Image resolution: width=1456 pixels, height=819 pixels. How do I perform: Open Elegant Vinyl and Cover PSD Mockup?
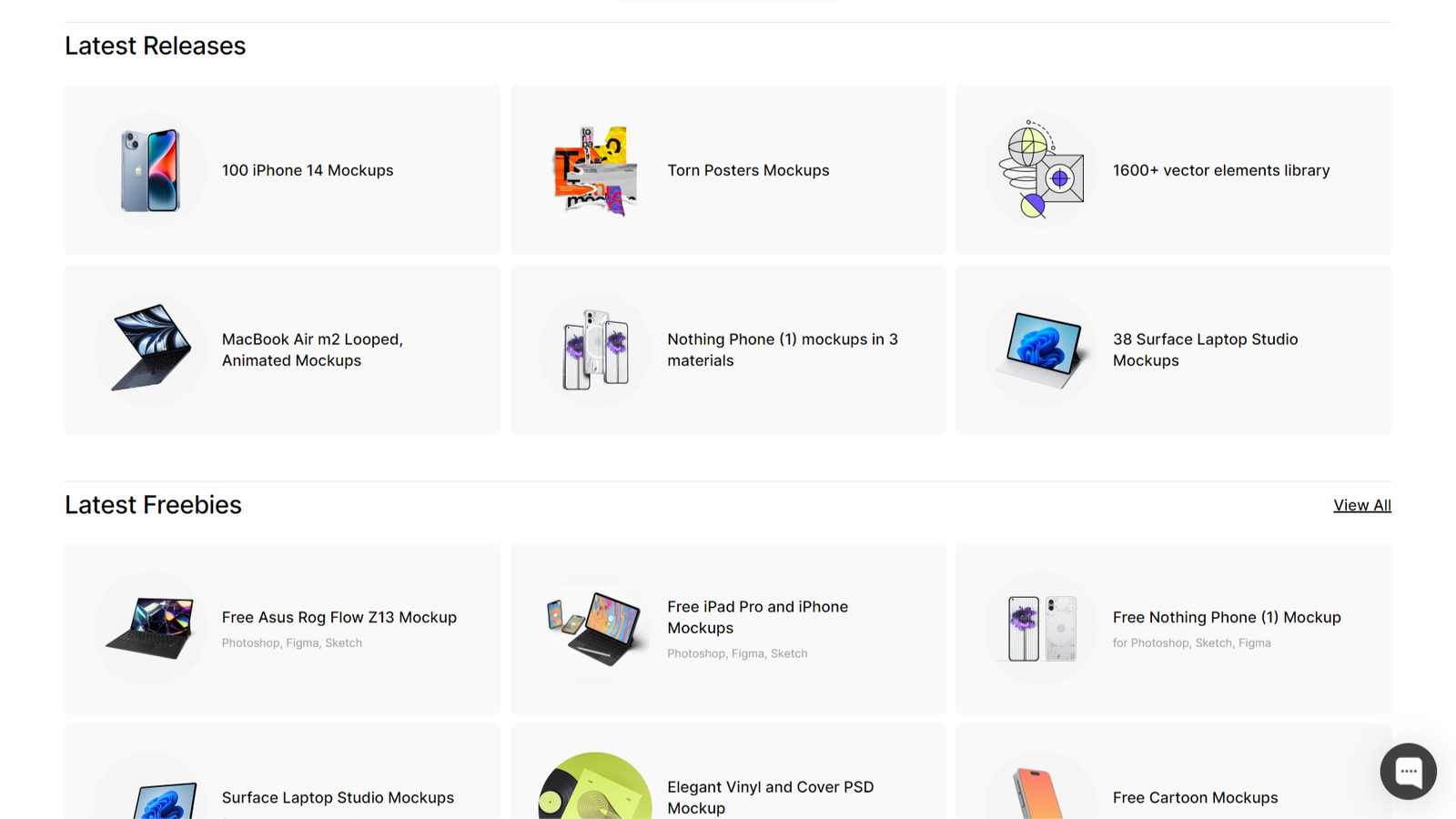point(770,797)
